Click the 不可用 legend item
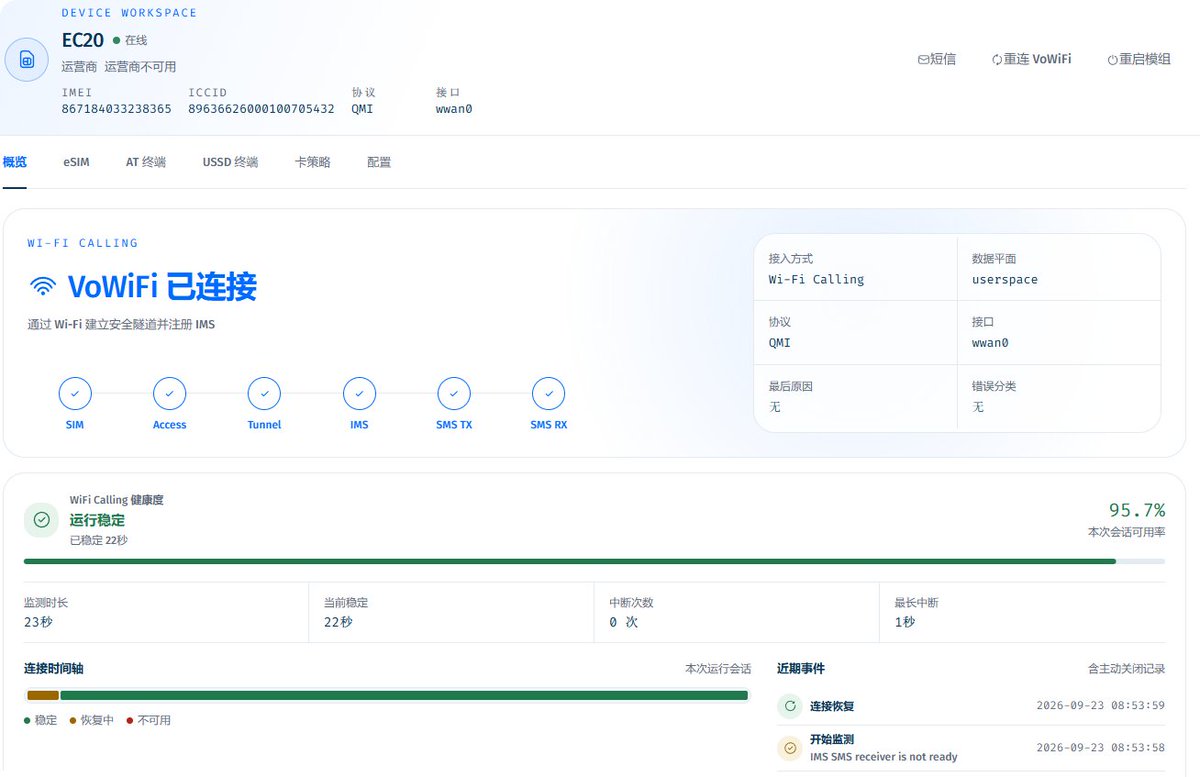 point(149,720)
